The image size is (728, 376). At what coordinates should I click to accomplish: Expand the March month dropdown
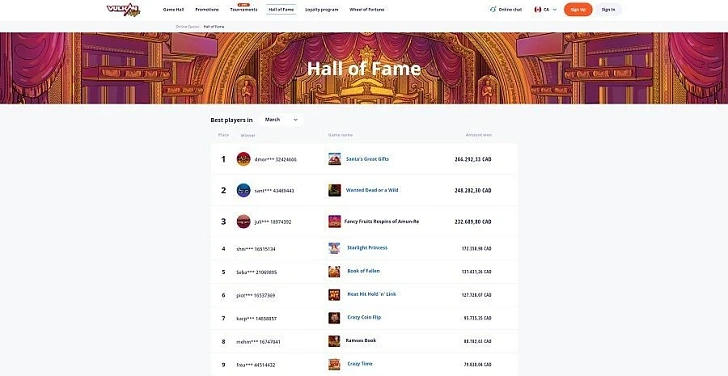click(x=281, y=120)
